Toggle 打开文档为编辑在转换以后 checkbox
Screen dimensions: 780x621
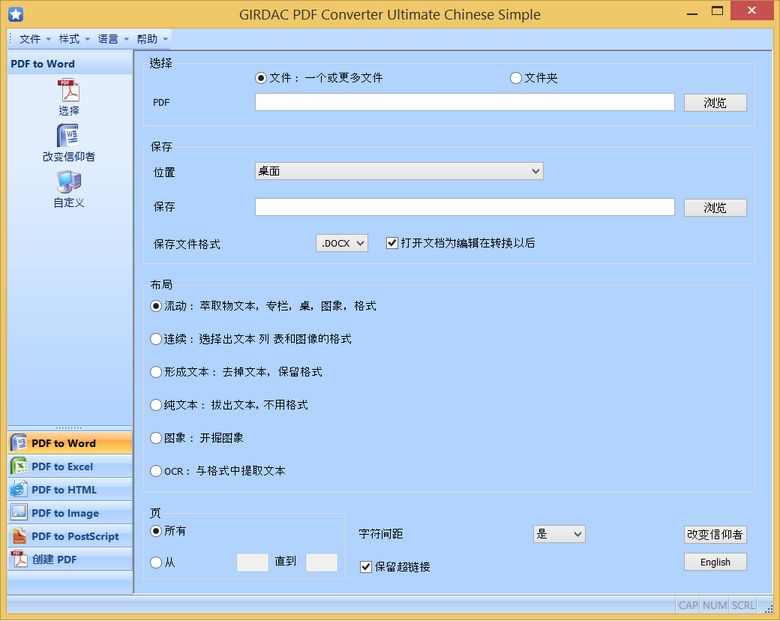(x=460, y=243)
